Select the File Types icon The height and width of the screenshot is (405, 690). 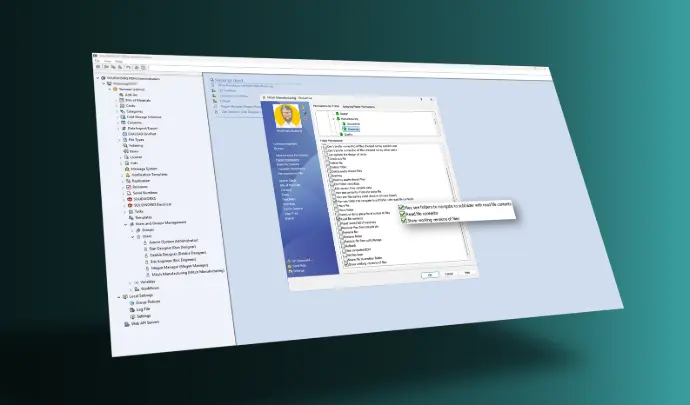point(125,140)
